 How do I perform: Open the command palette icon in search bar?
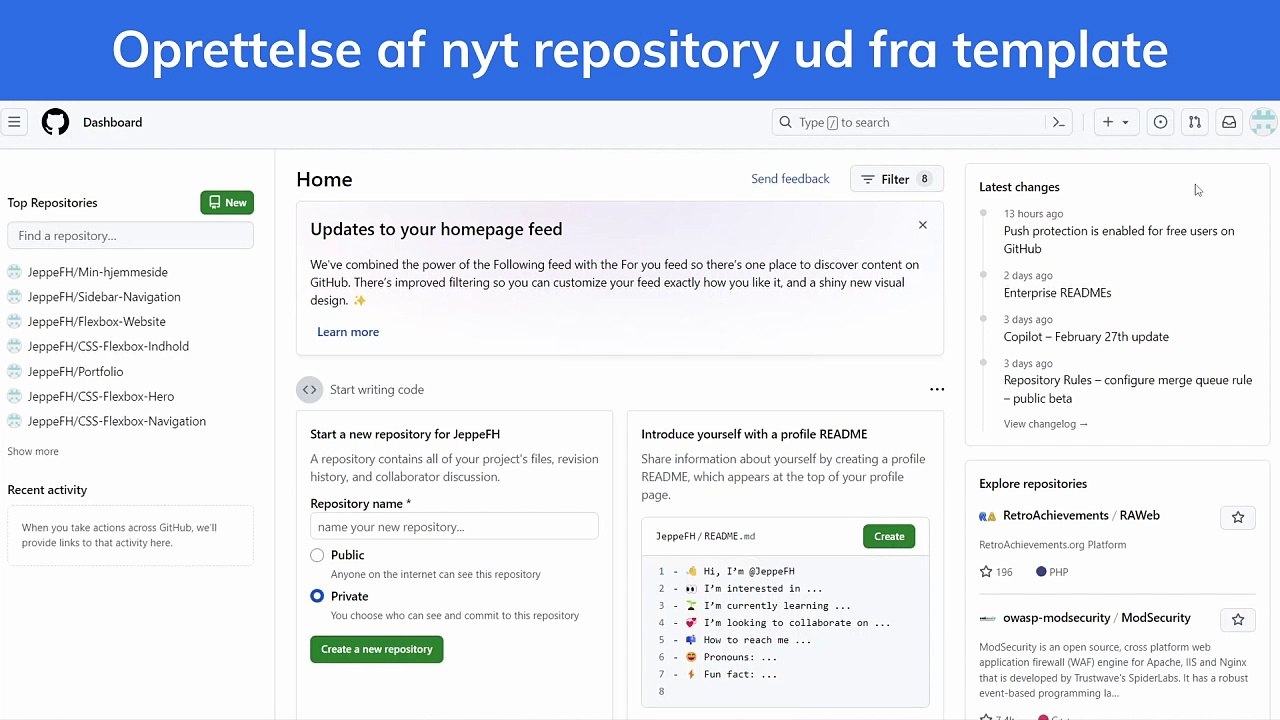[1058, 122]
